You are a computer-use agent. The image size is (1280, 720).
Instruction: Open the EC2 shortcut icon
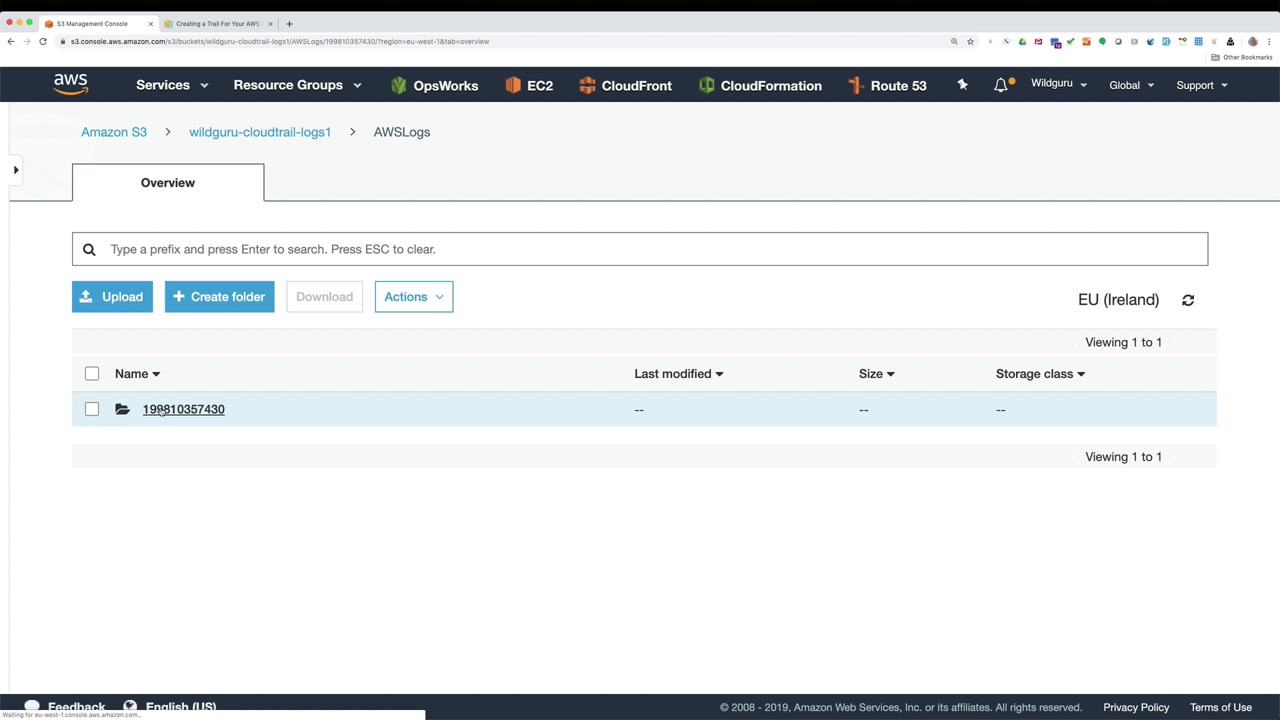pos(513,85)
